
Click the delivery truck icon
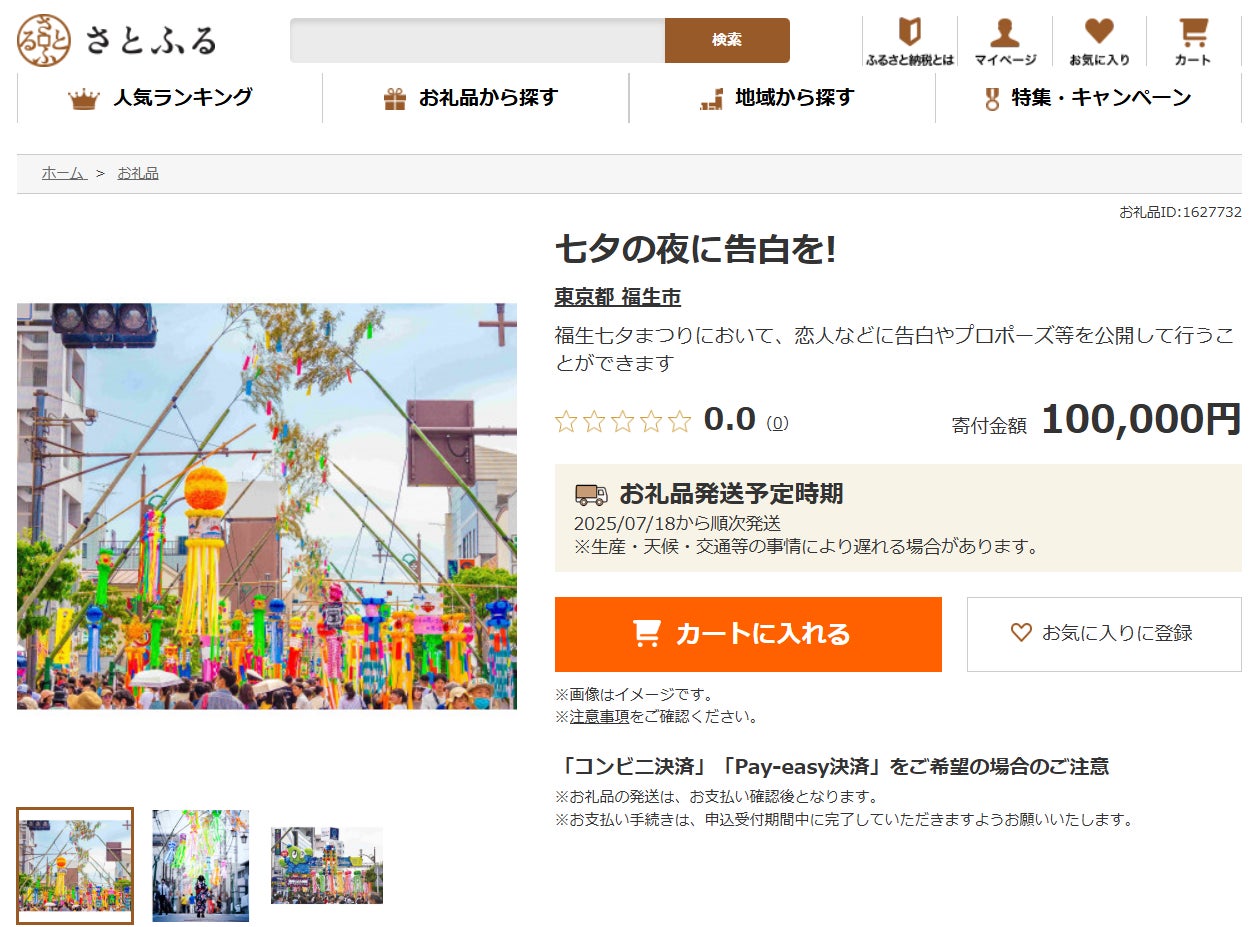click(591, 494)
